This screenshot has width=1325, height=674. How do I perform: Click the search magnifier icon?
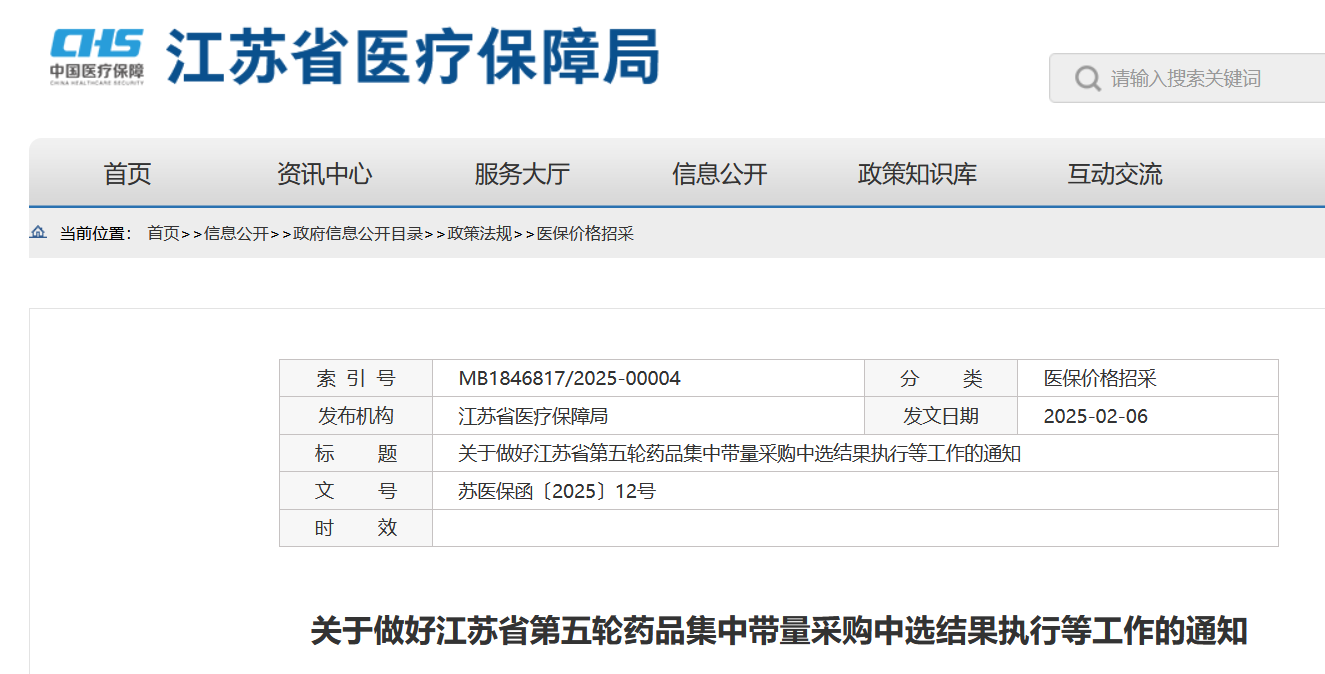point(1088,78)
